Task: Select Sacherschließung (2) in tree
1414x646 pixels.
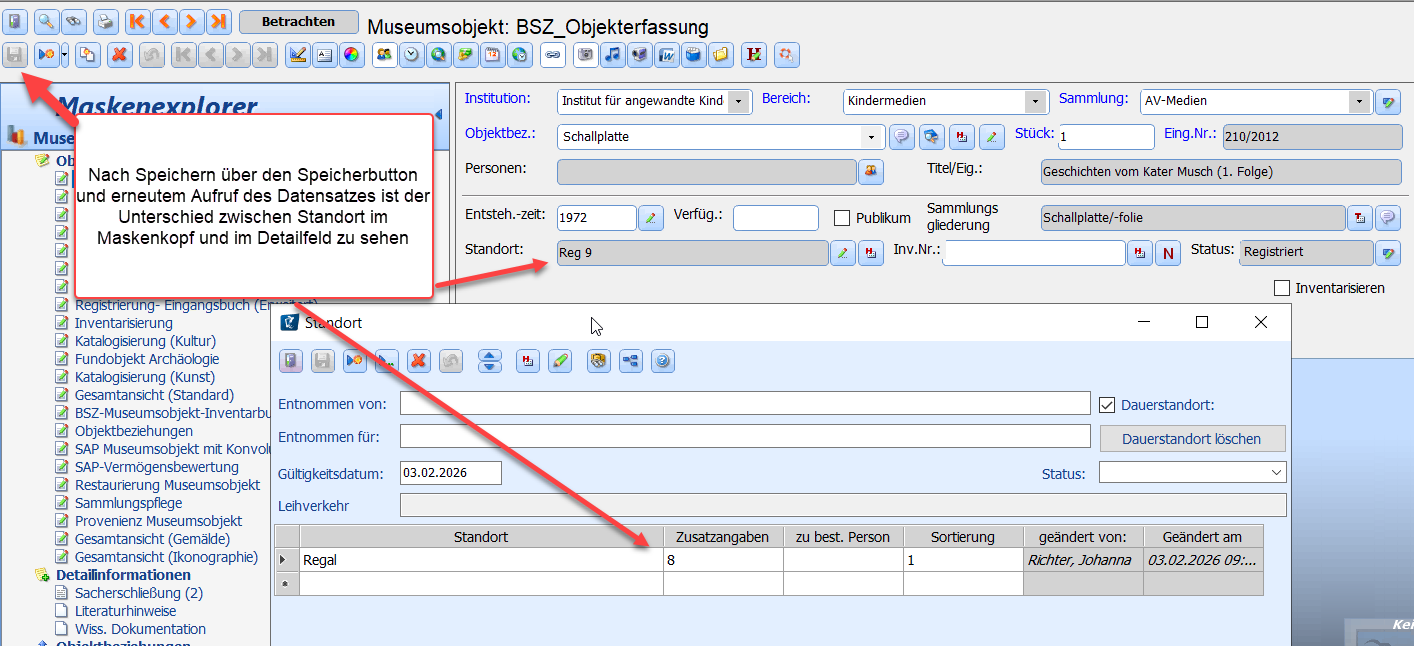Action: (138, 593)
